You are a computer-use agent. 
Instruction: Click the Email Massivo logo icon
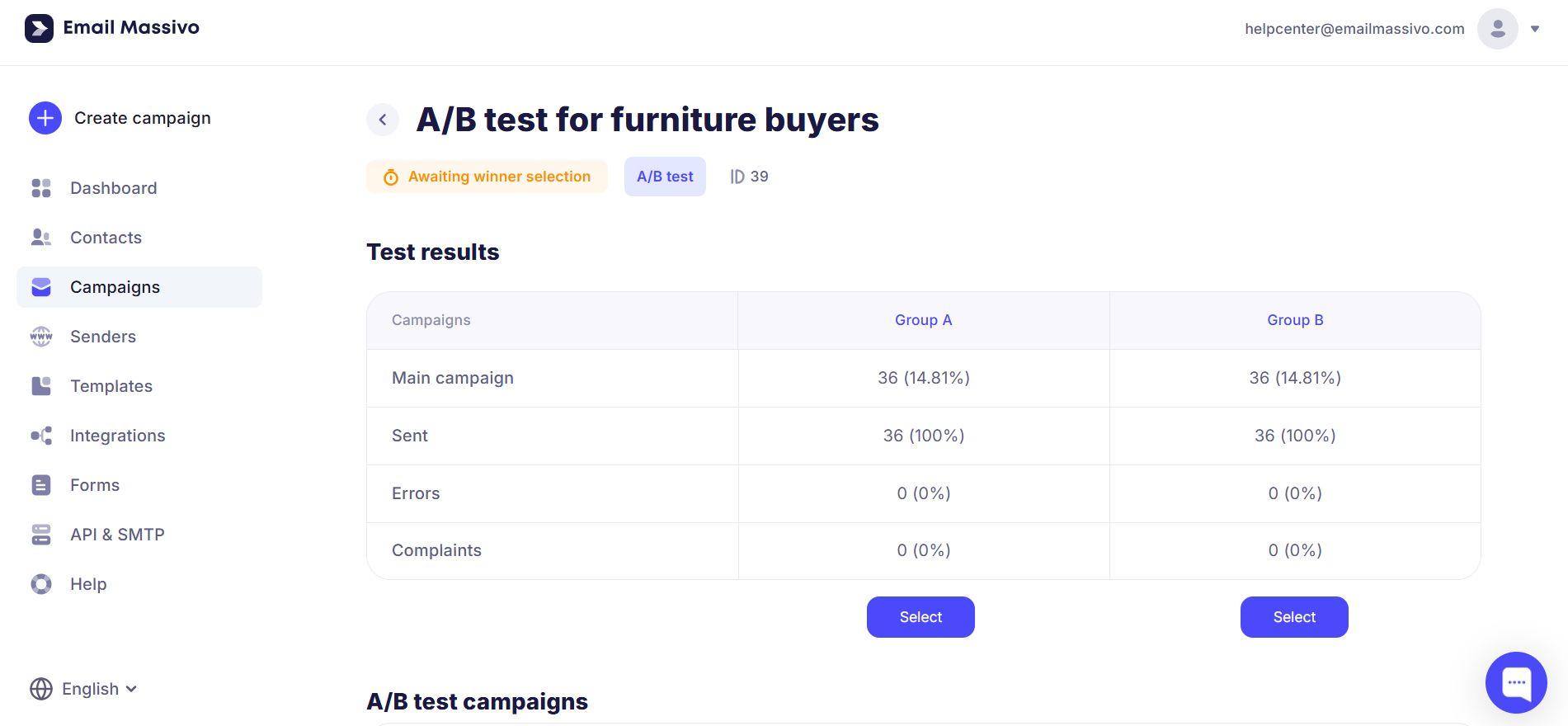(39, 28)
